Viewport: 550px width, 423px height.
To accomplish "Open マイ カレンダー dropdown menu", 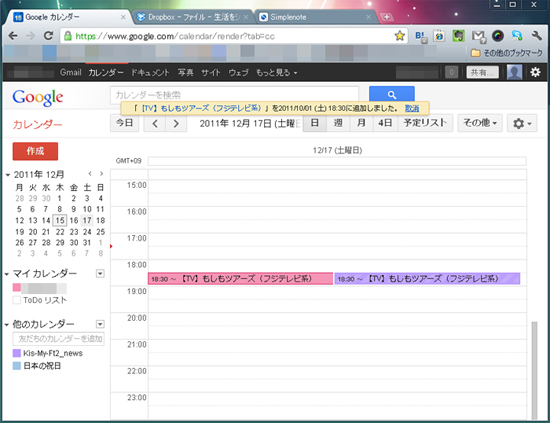I will tap(100, 274).
